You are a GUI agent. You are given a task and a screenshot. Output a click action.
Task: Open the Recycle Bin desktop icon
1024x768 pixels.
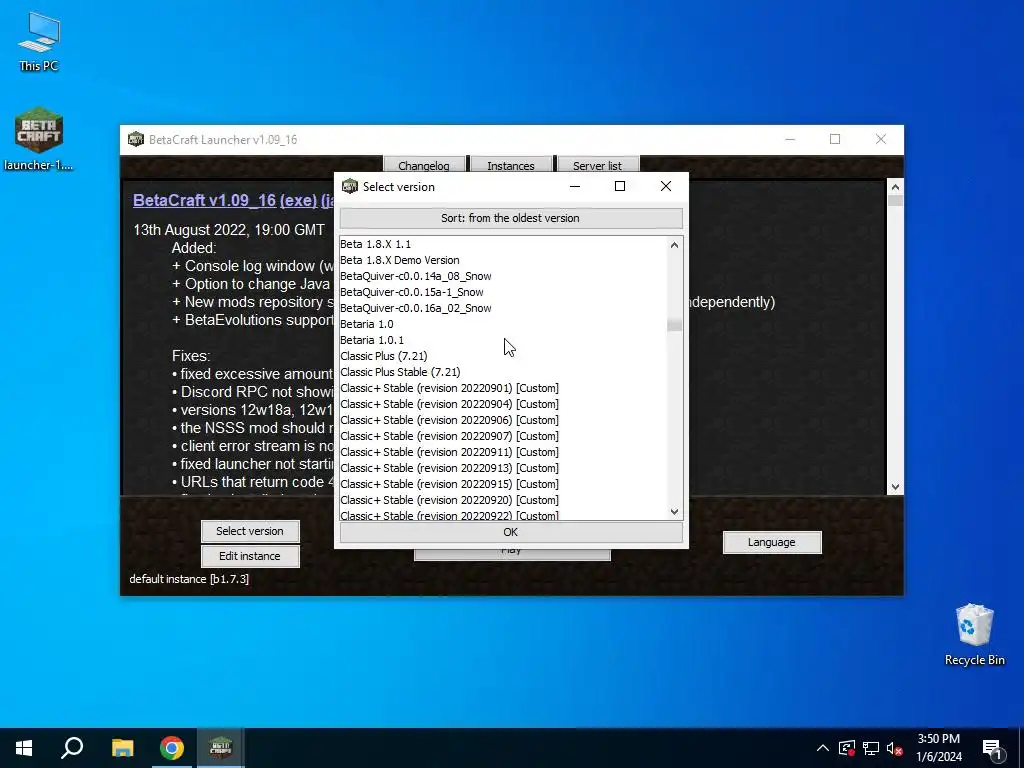[974, 635]
